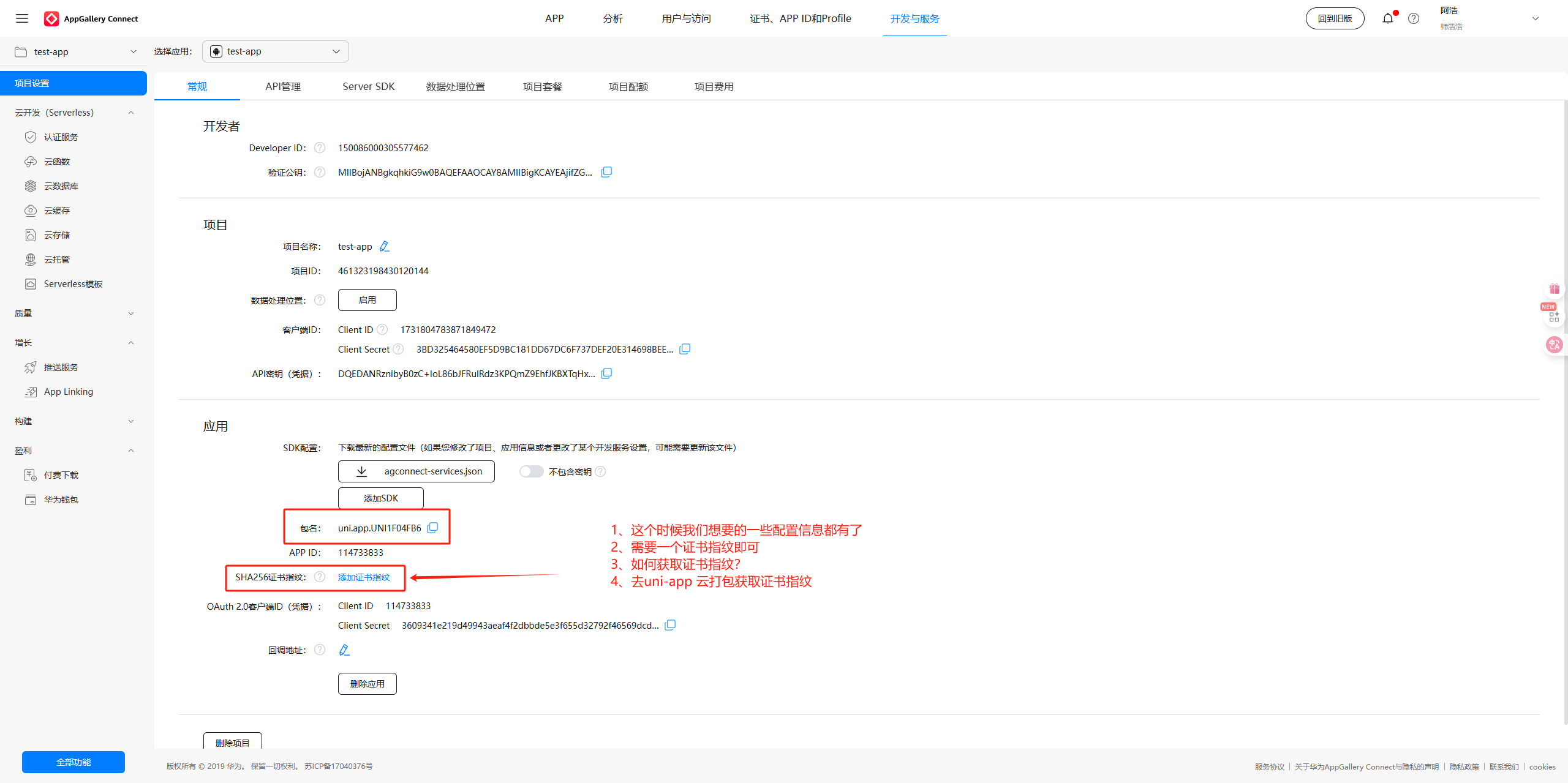Show help for project Client Secret

(x=398, y=349)
